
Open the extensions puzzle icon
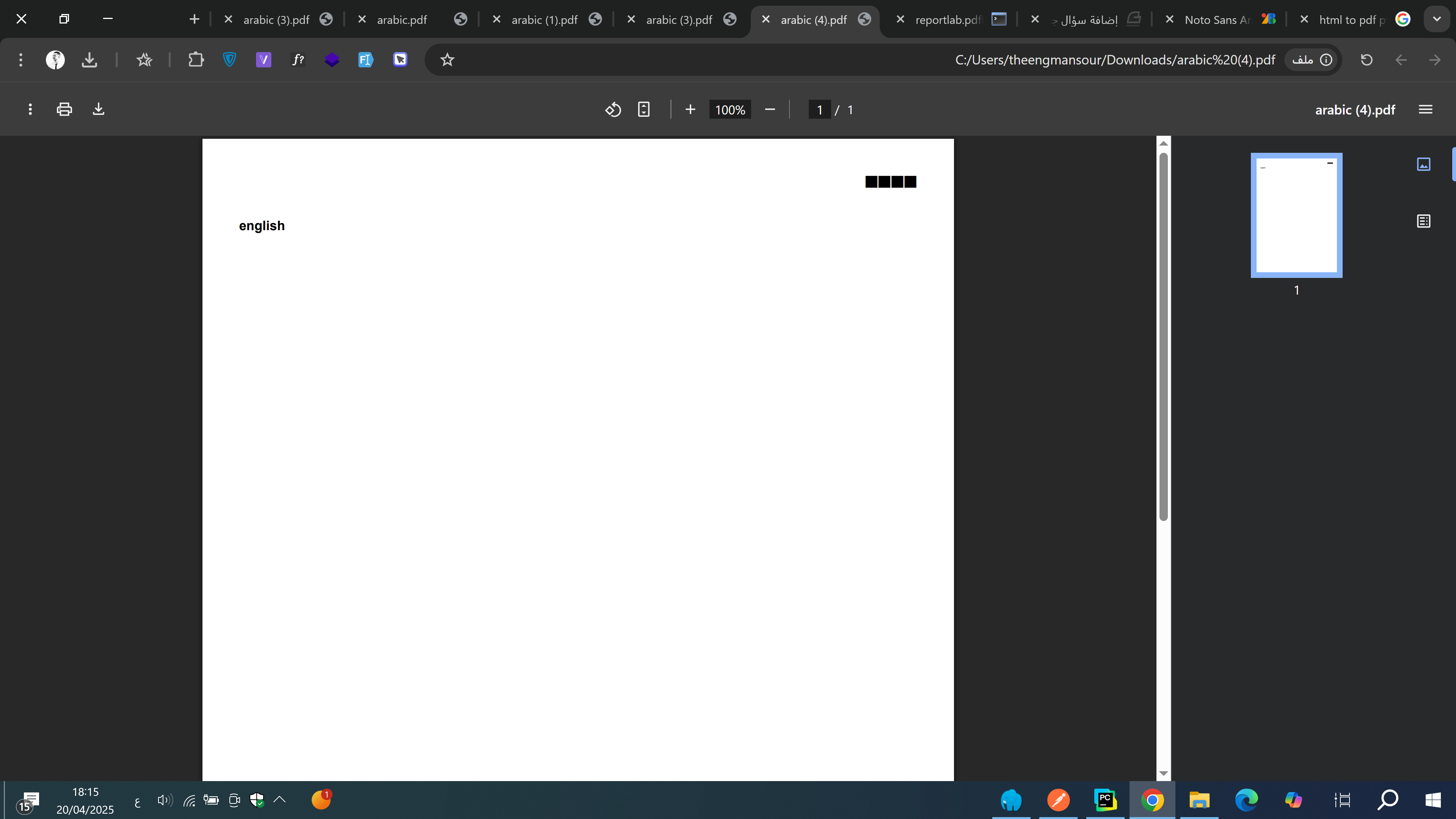click(196, 60)
